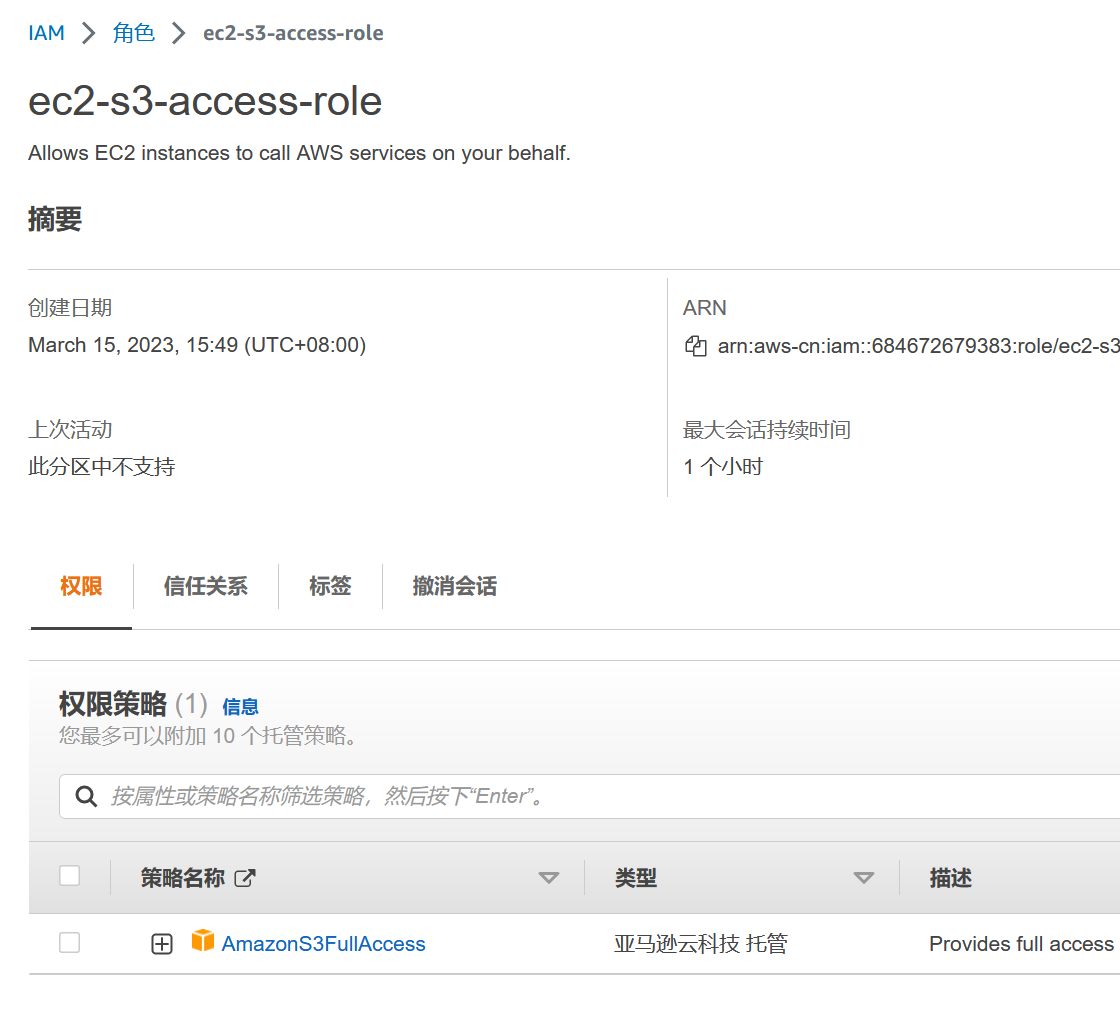Open the 撤消会话 tab

click(454, 586)
